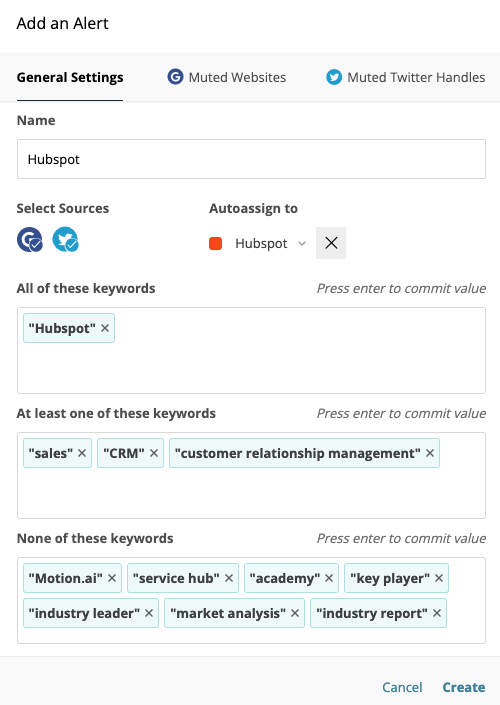Remove the "service hub" keyword tag
This screenshot has width=500, height=705.
coord(229,578)
